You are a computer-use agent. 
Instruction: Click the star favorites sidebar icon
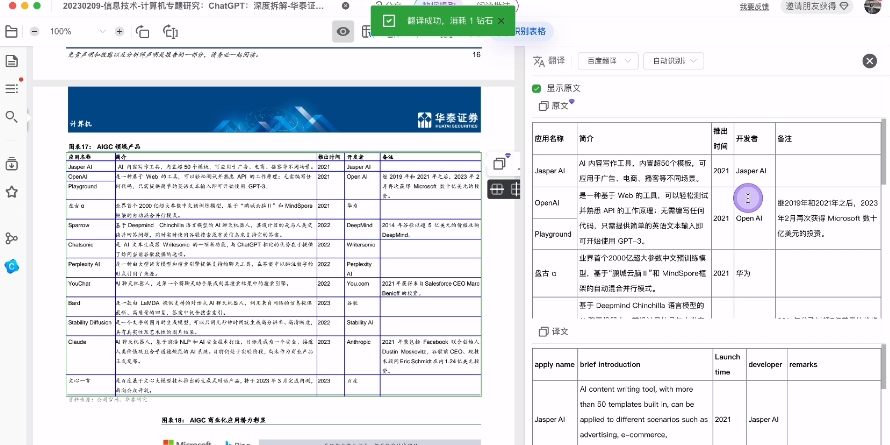(x=11, y=192)
